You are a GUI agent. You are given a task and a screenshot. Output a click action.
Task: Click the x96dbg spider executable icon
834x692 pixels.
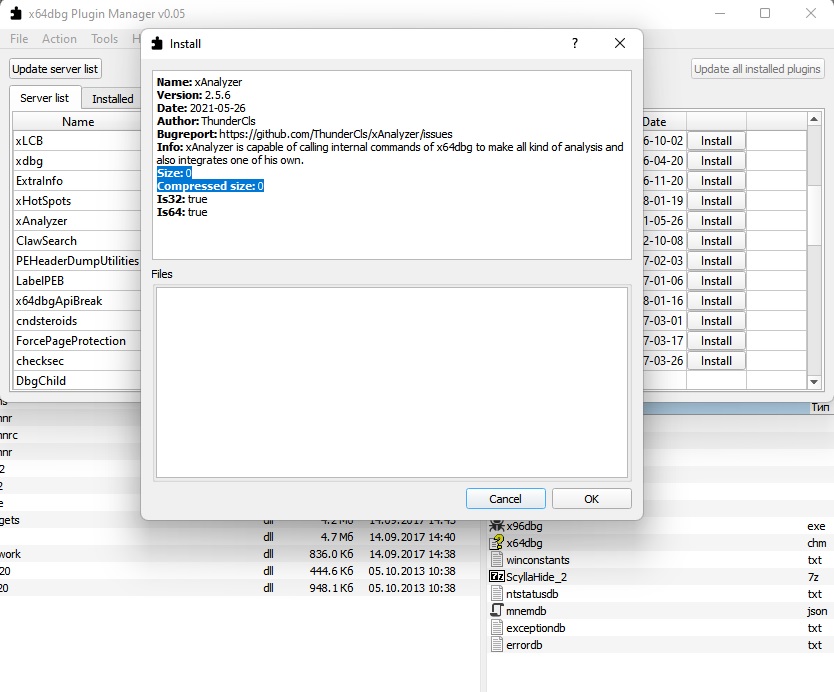496,524
